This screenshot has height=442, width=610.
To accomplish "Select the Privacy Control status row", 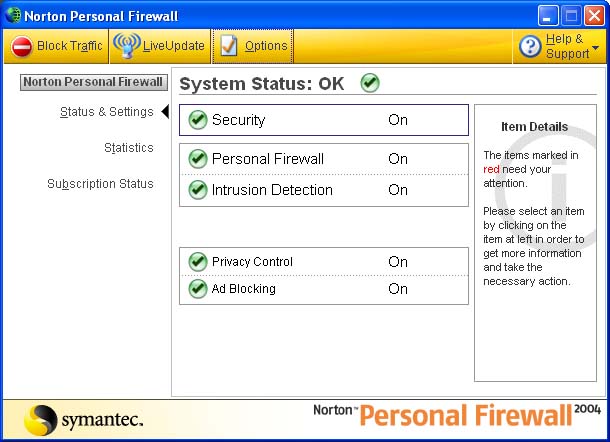I will [323, 262].
